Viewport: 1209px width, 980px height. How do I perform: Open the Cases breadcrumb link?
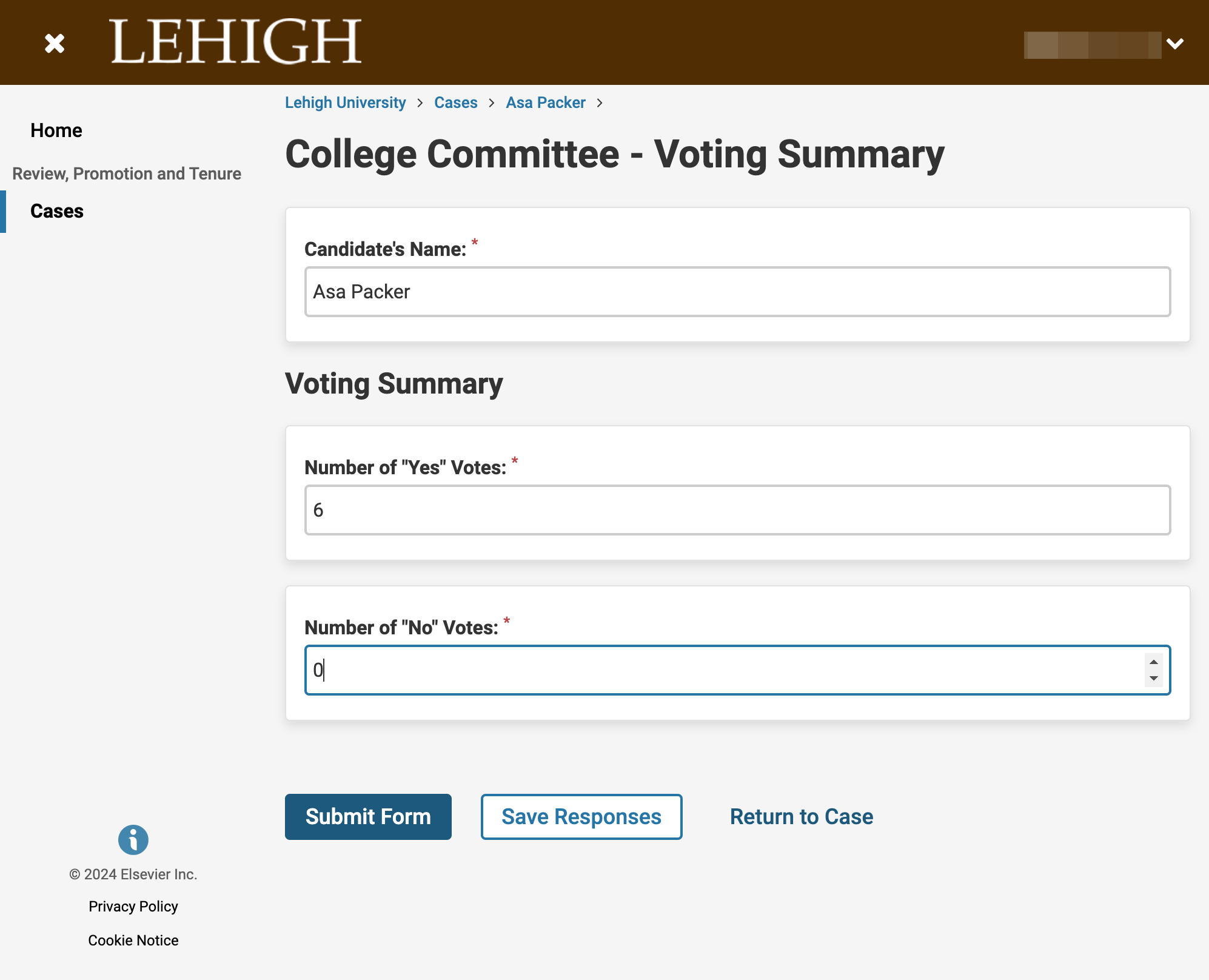click(456, 102)
